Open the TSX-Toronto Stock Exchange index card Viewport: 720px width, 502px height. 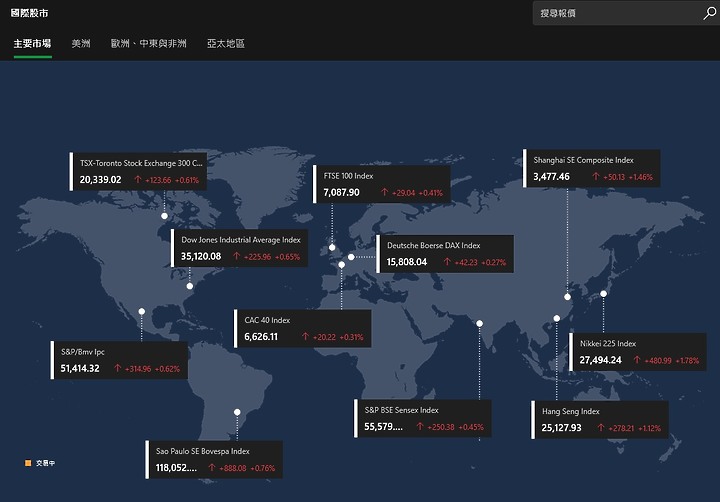(x=138, y=171)
